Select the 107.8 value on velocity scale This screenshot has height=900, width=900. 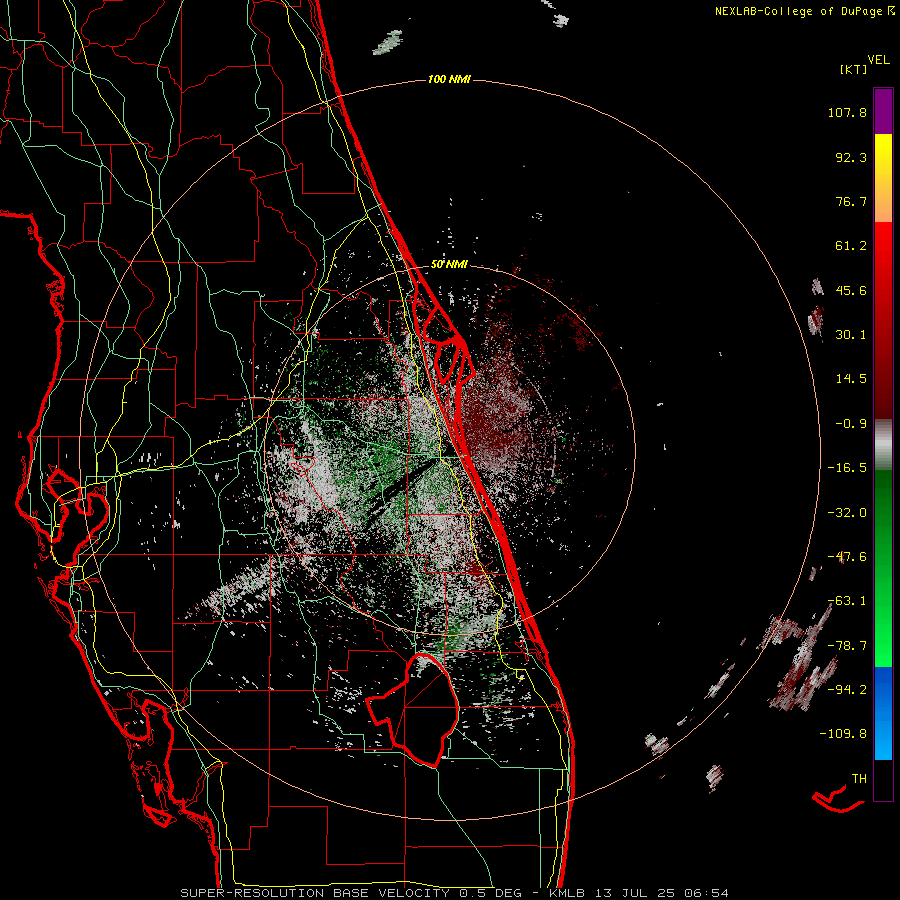[847, 112]
